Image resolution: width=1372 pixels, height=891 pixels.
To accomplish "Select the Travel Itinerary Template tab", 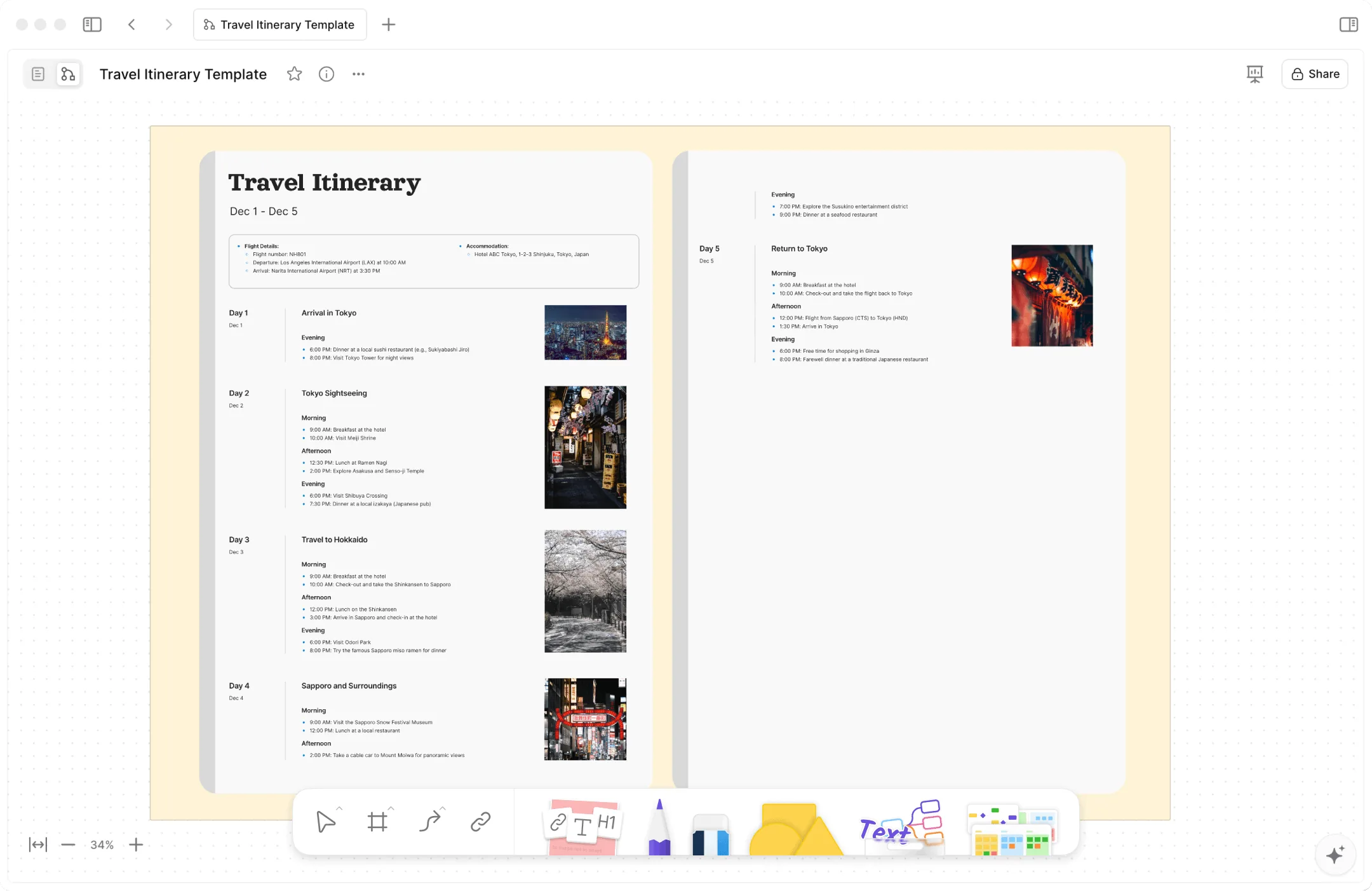I will click(279, 25).
